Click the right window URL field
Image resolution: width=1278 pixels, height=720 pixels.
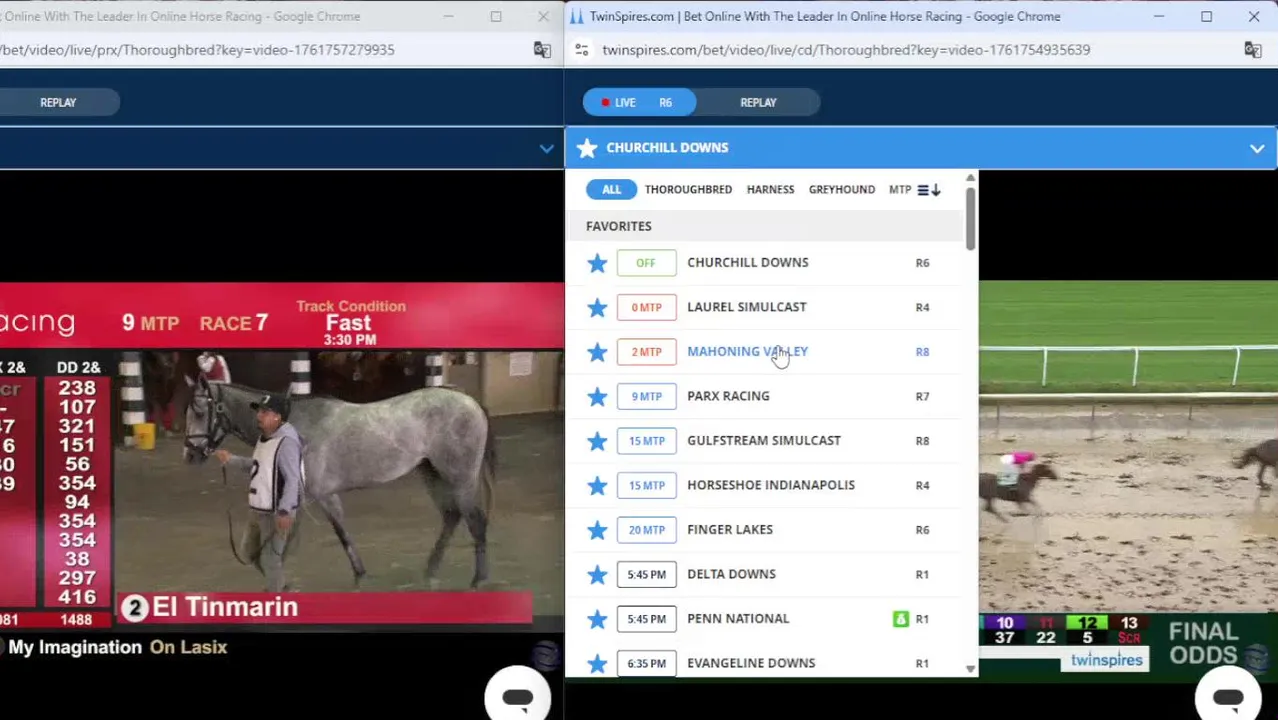click(x=846, y=49)
